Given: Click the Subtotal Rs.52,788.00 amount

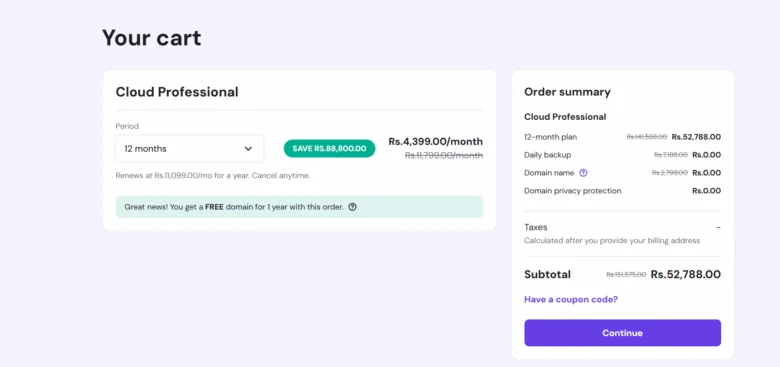Looking at the screenshot, I should pos(685,275).
